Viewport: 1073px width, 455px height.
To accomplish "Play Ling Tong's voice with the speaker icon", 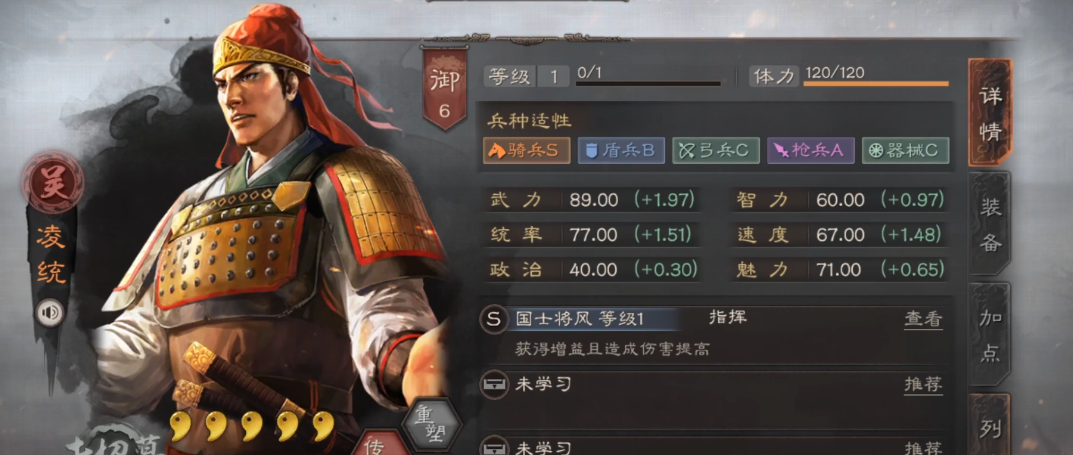I will pos(49,313).
